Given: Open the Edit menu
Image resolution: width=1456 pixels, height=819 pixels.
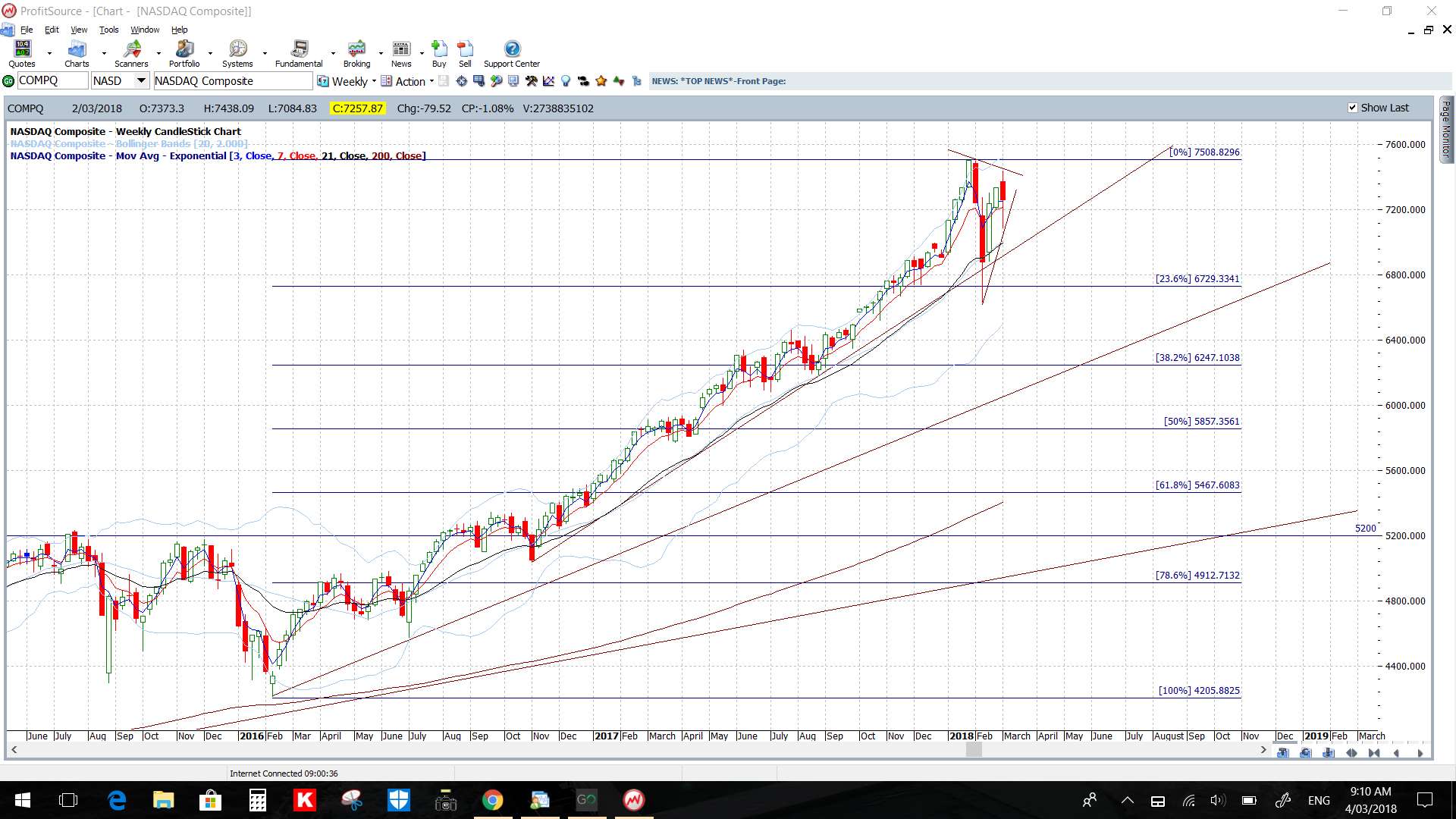Looking at the screenshot, I should coord(52,30).
